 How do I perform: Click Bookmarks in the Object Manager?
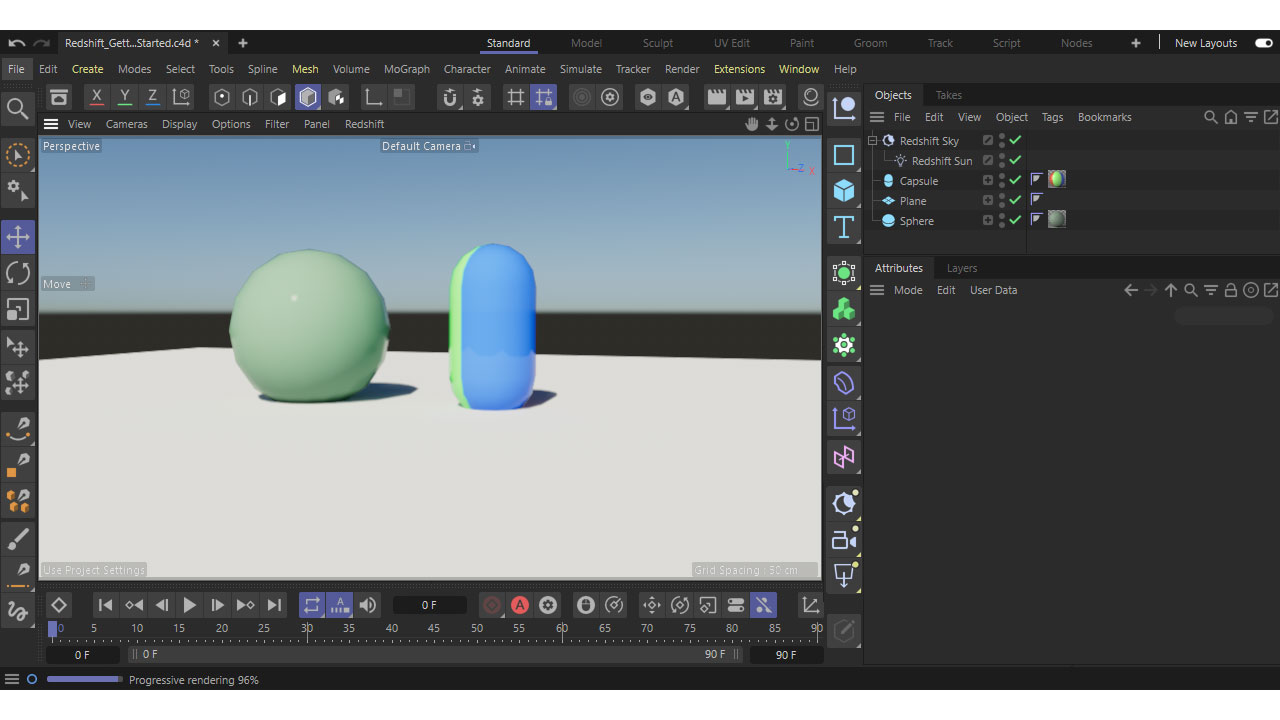point(1104,117)
